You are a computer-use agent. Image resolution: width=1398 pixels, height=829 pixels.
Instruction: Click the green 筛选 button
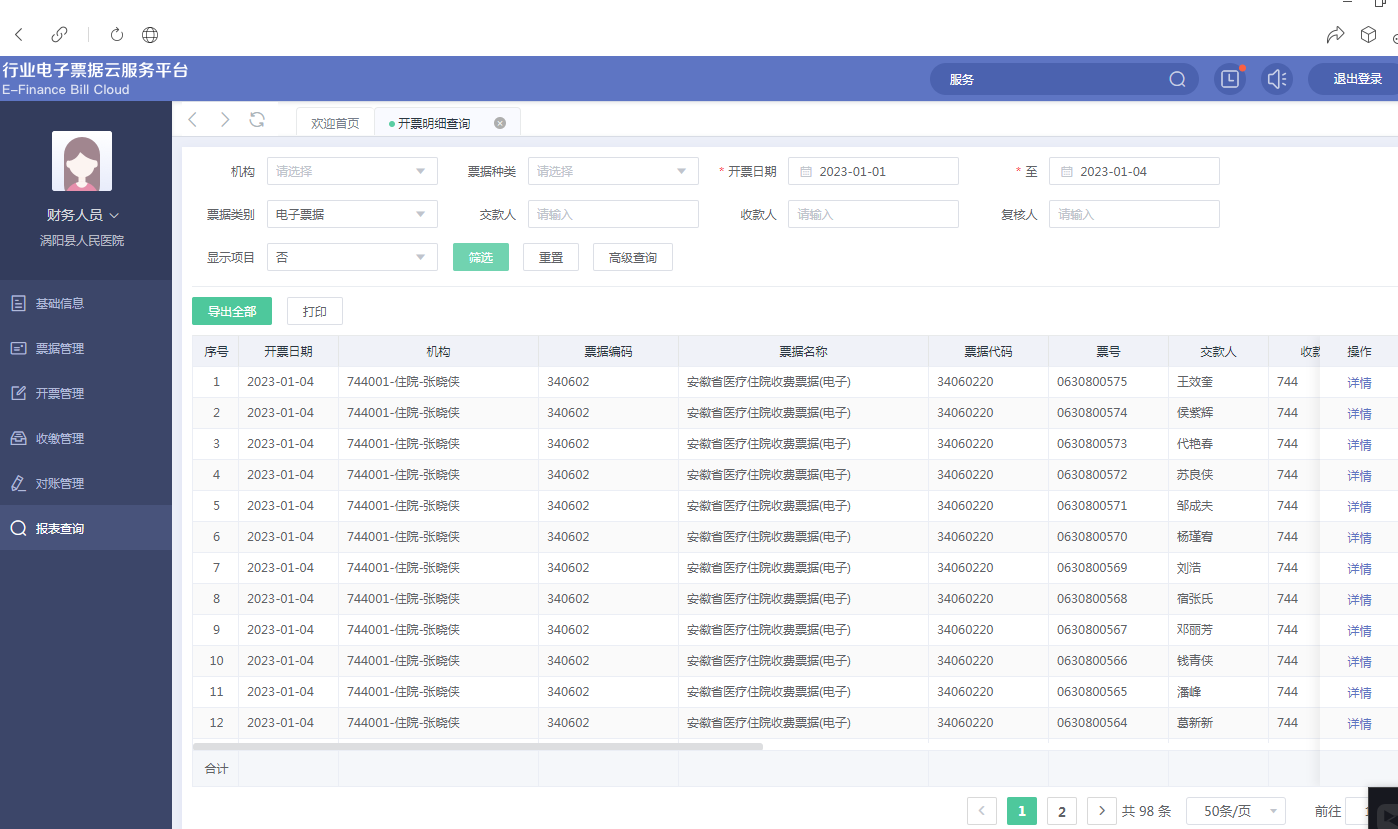click(481, 257)
